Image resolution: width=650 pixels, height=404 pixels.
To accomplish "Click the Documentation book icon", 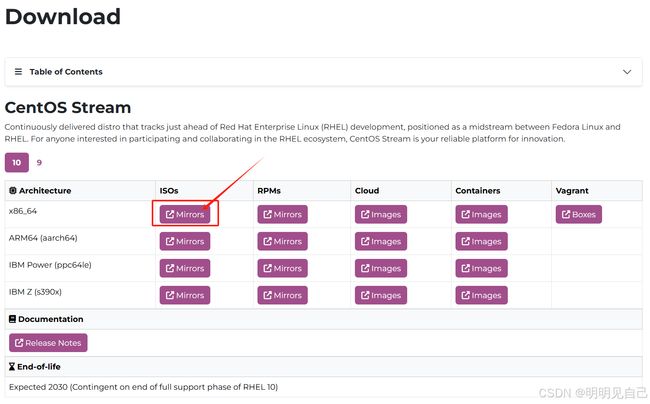I will 12,319.
